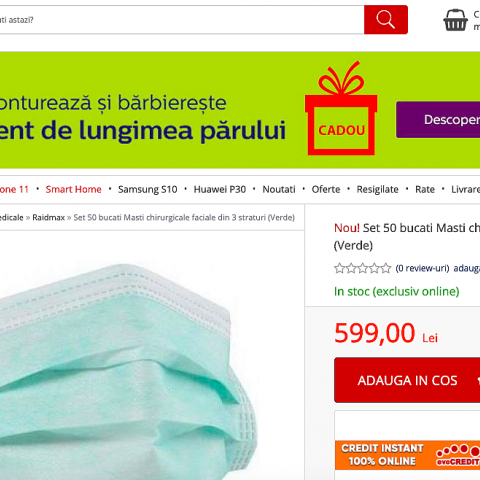The image size is (480, 480).
Task: Click the green surgical mask product image
Action: pyautogui.click(x=128, y=372)
